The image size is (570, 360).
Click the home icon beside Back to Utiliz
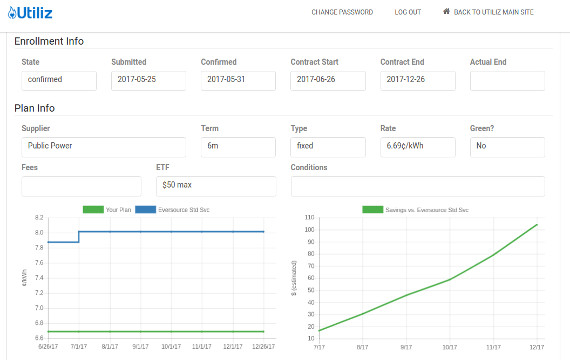[x=446, y=11]
